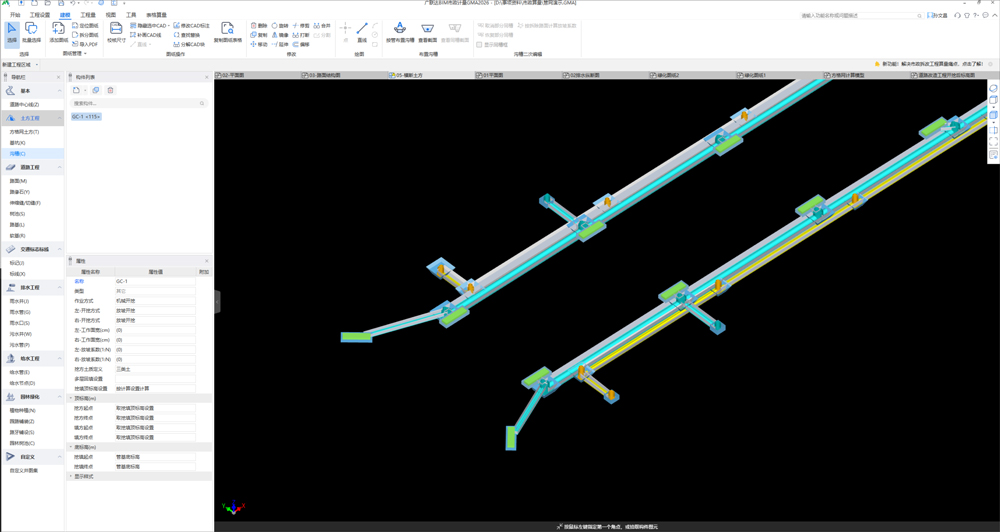The height and width of the screenshot is (532, 1000).
Task: Open the 复制图纸表格 copy drawing table tool
Action: pyautogui.click(x=228, y=33)
